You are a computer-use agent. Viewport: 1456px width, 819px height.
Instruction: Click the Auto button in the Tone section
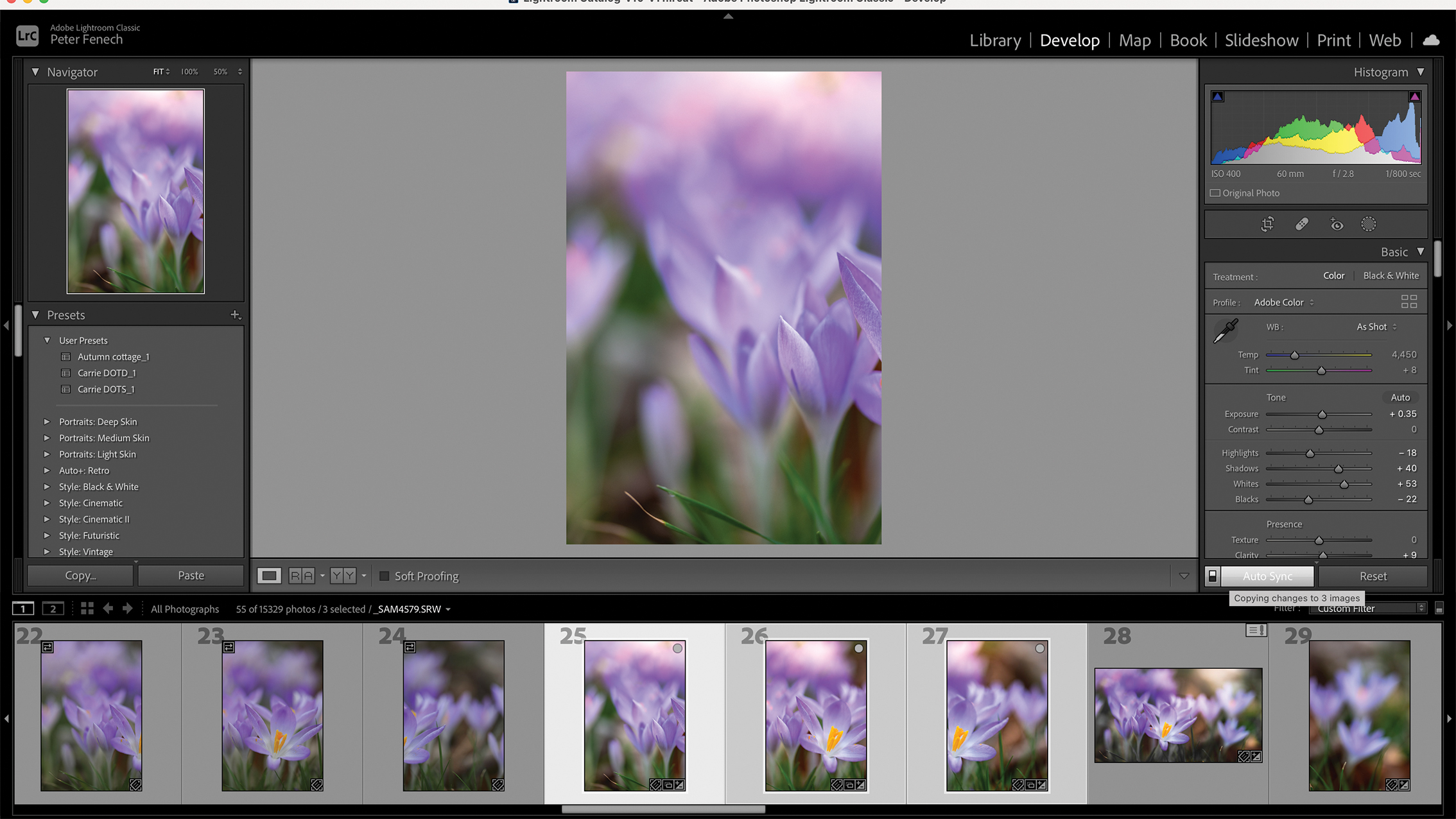click(x=1400, y=397)
